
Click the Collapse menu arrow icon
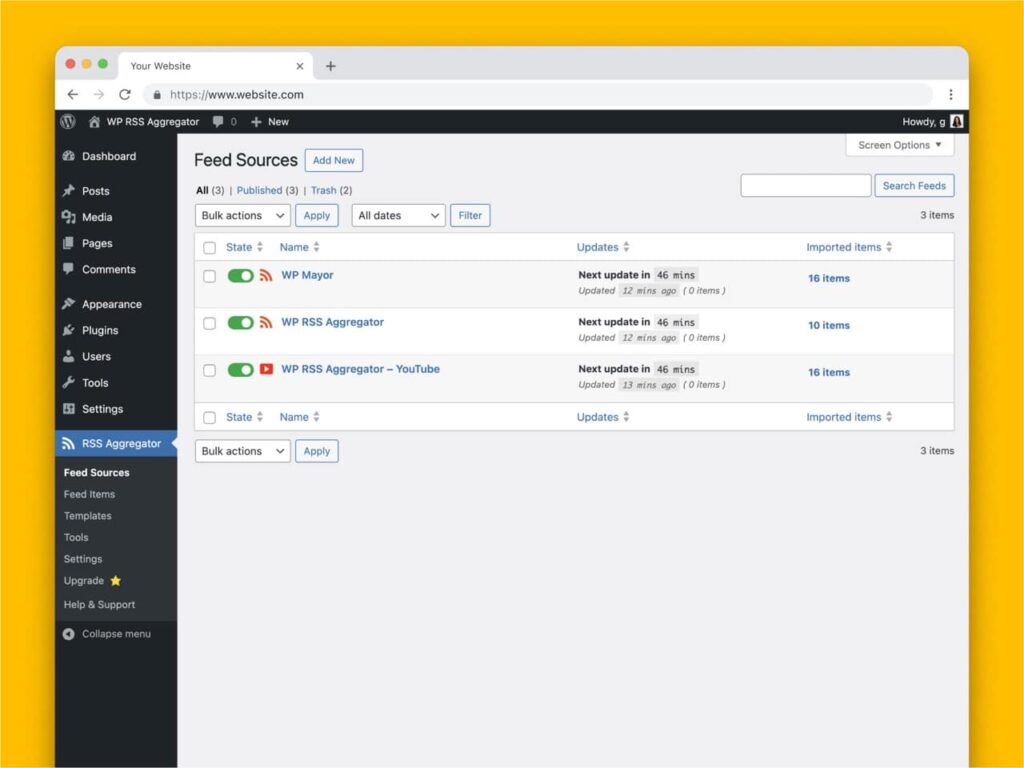(x=66, y=633)
